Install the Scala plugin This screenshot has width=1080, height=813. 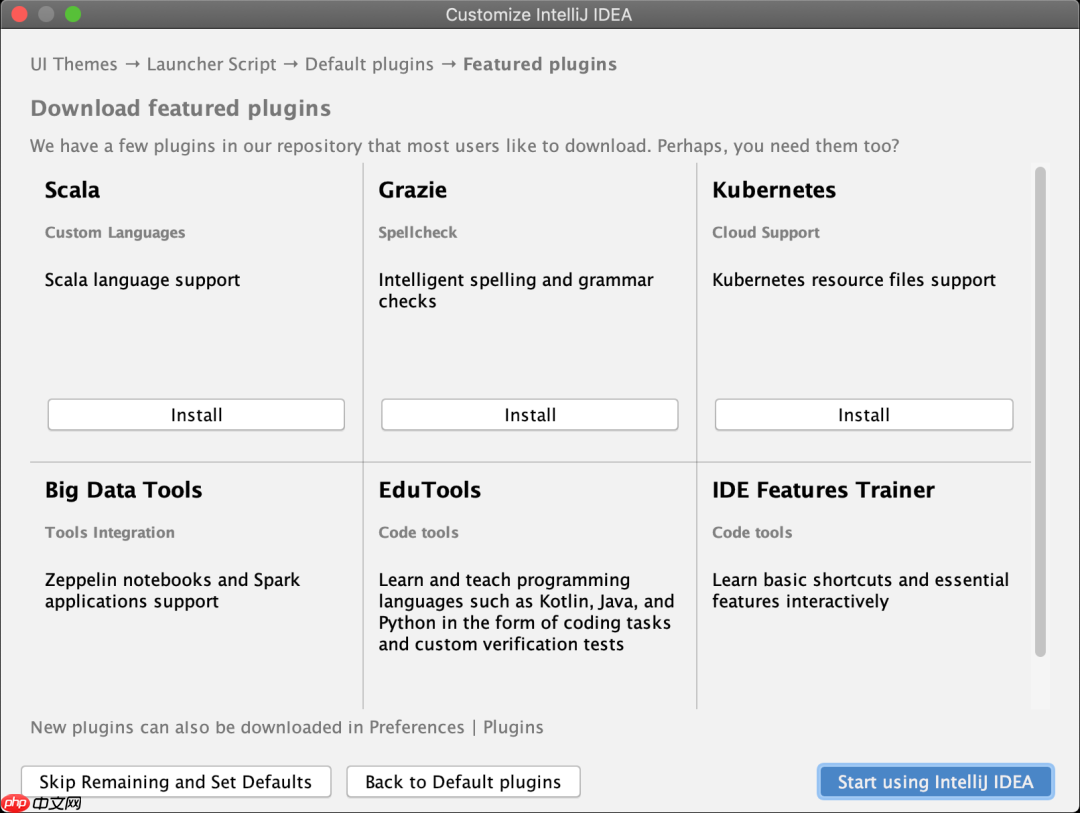196,414
